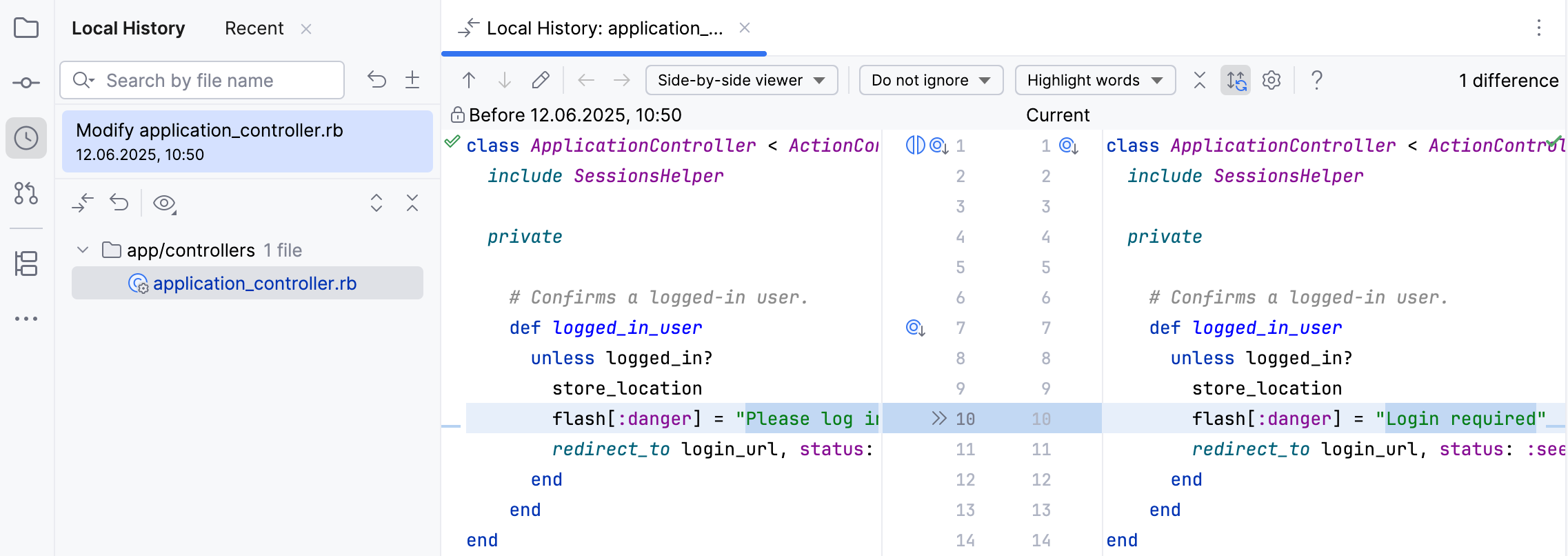Switch to the Recent tab

[x=254, y=28]
